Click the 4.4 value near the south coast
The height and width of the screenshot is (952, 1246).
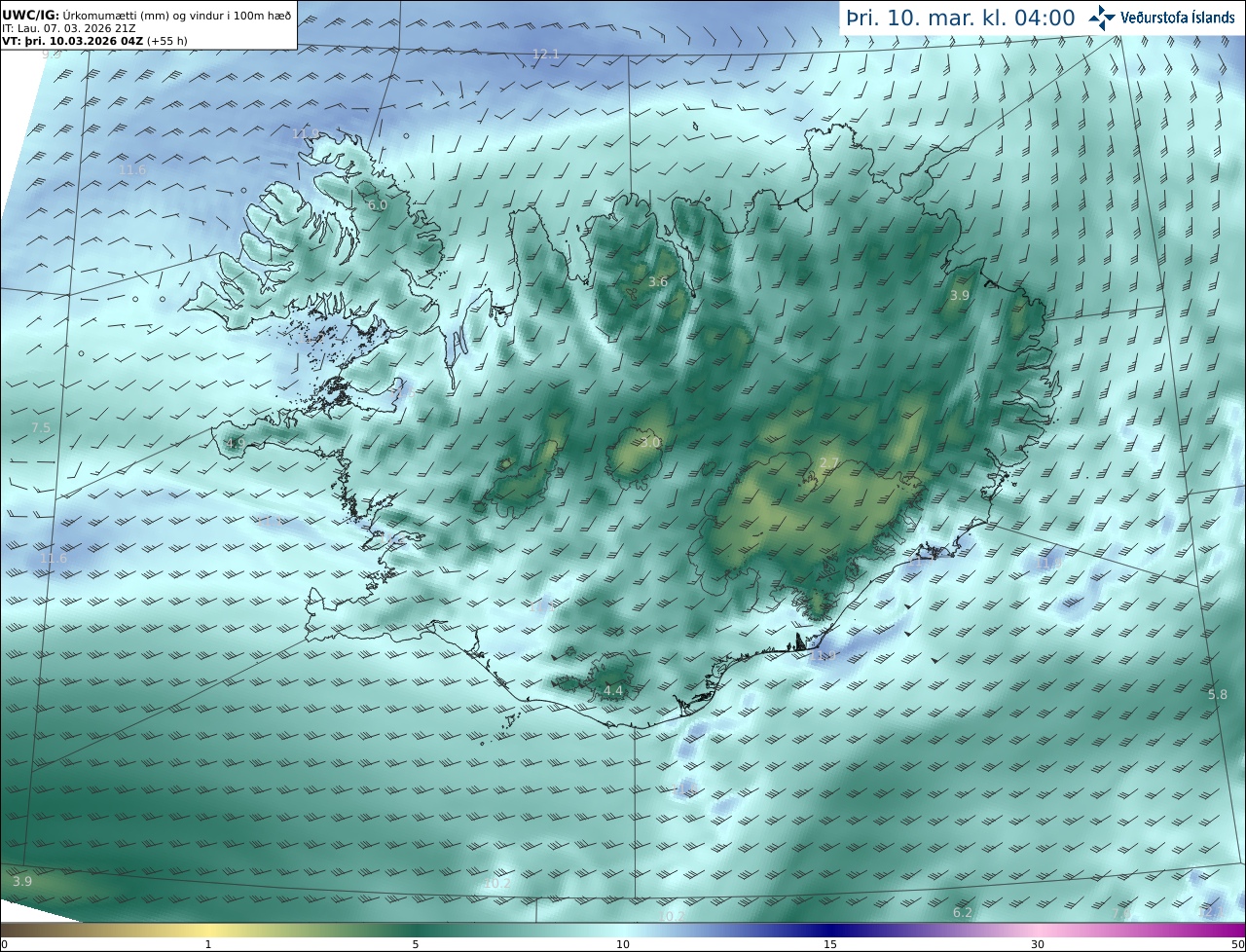pos(613,691)
